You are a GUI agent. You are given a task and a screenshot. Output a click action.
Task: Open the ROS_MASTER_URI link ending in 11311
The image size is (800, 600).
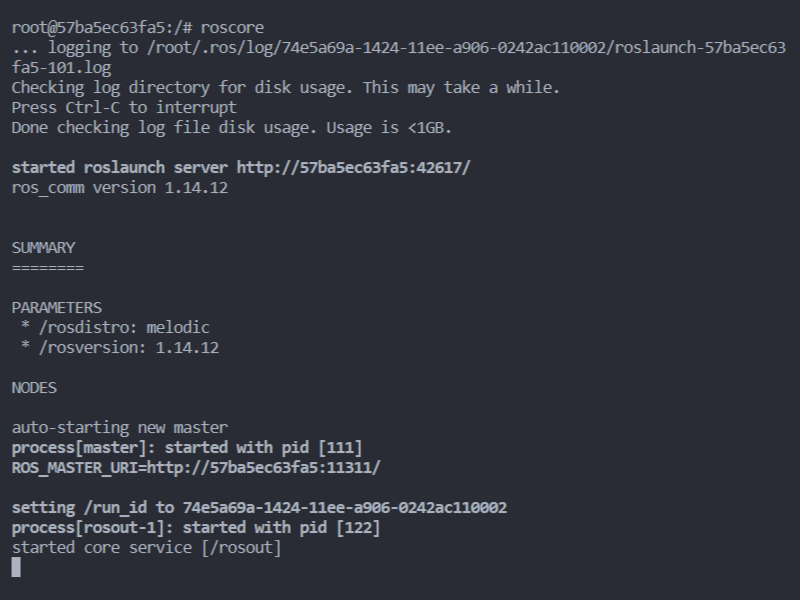click(264, 468)
